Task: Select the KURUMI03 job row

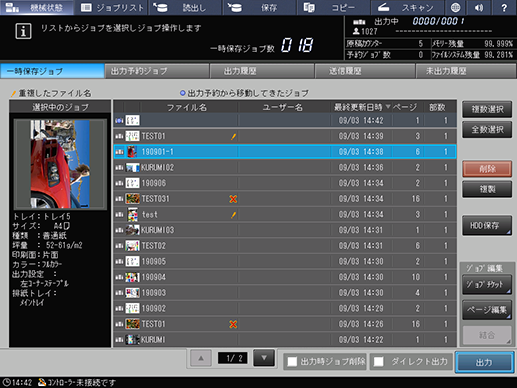Action: tap(285, 230)
